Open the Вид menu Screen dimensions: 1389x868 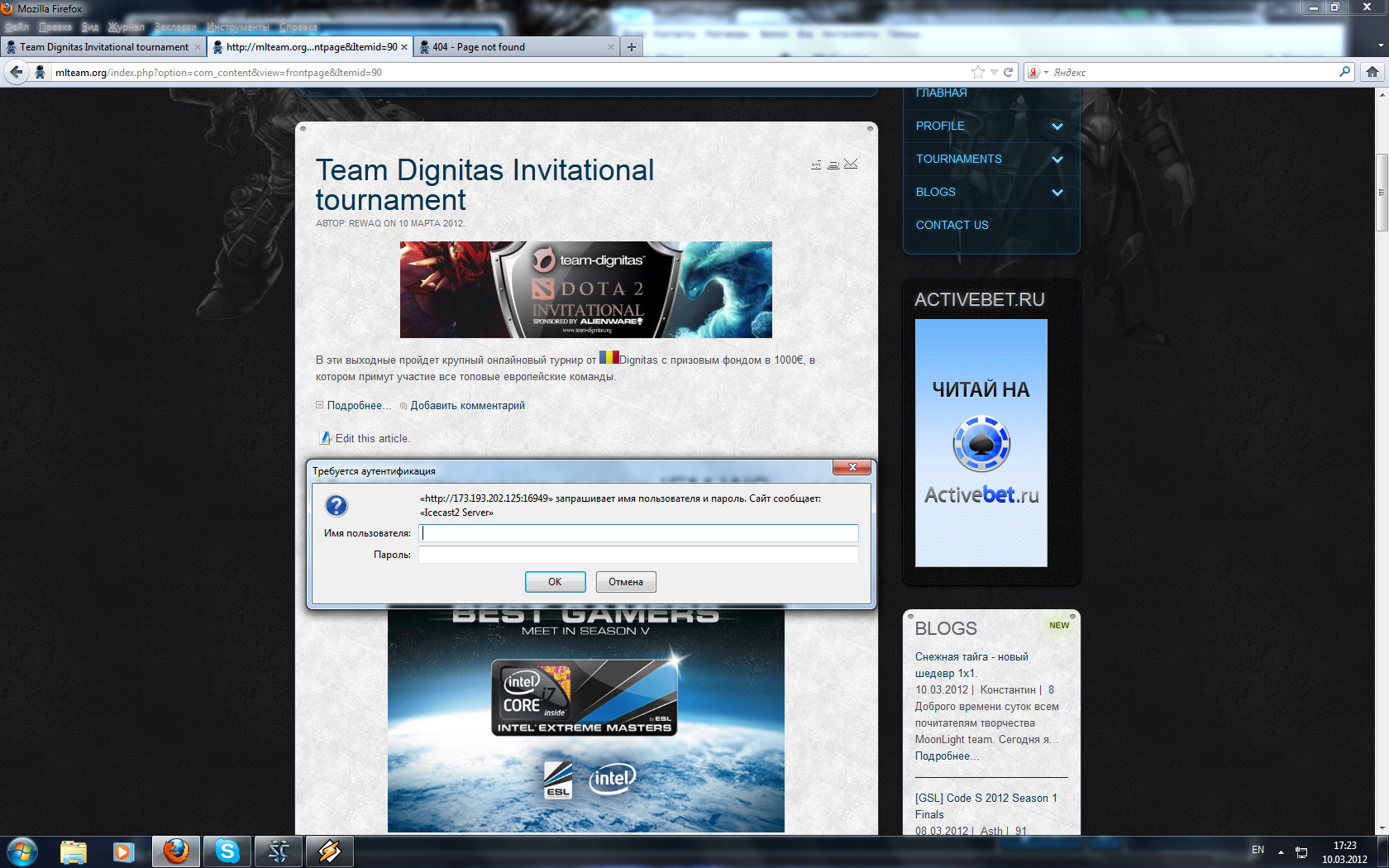tap(90, 27)
